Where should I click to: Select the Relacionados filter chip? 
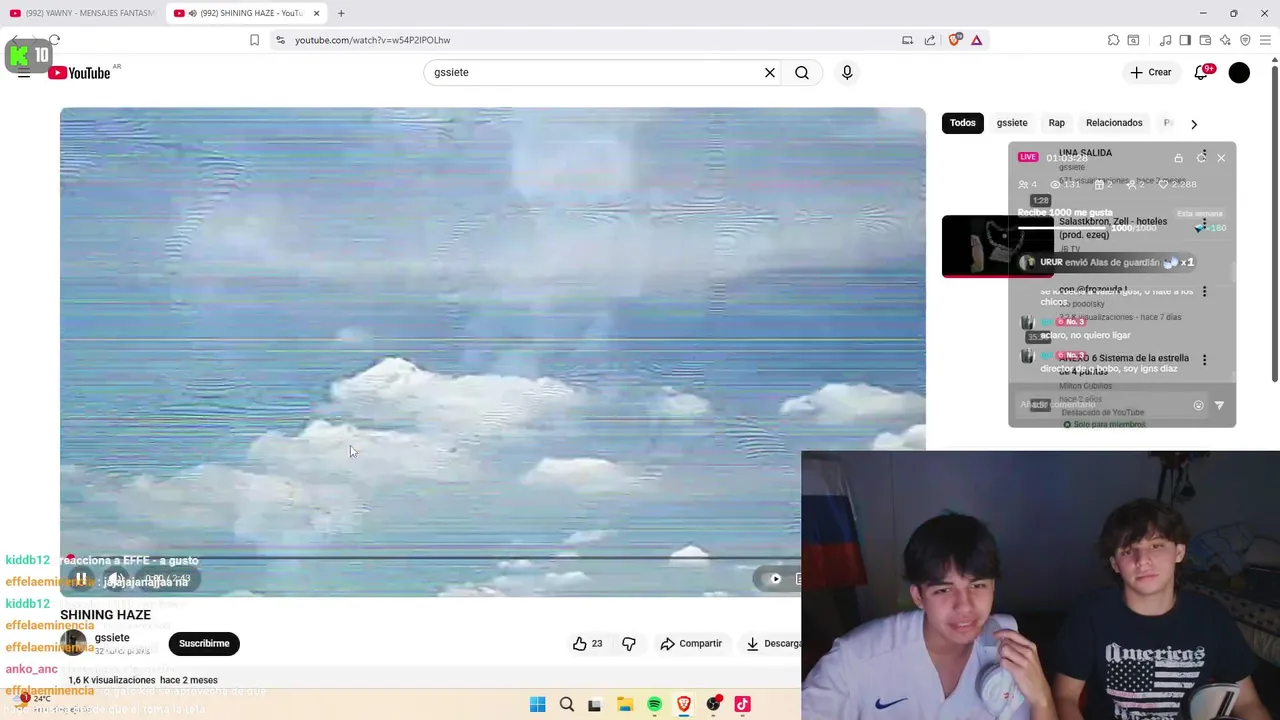click(1114, 123)
